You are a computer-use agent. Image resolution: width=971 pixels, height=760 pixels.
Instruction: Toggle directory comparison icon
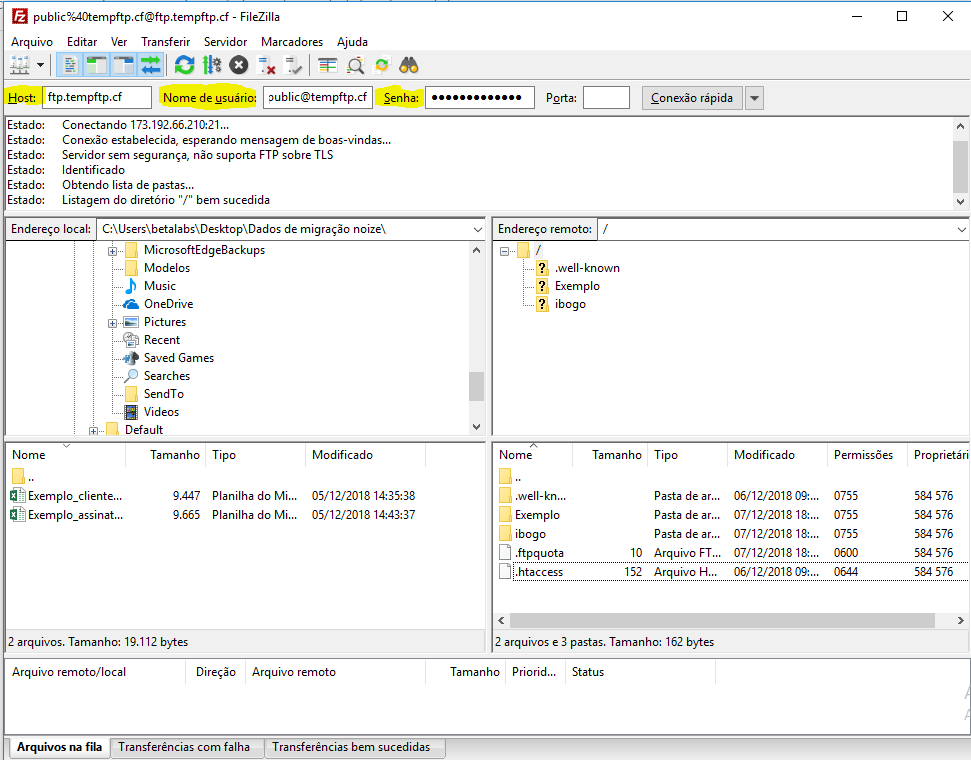click(355, 66)
